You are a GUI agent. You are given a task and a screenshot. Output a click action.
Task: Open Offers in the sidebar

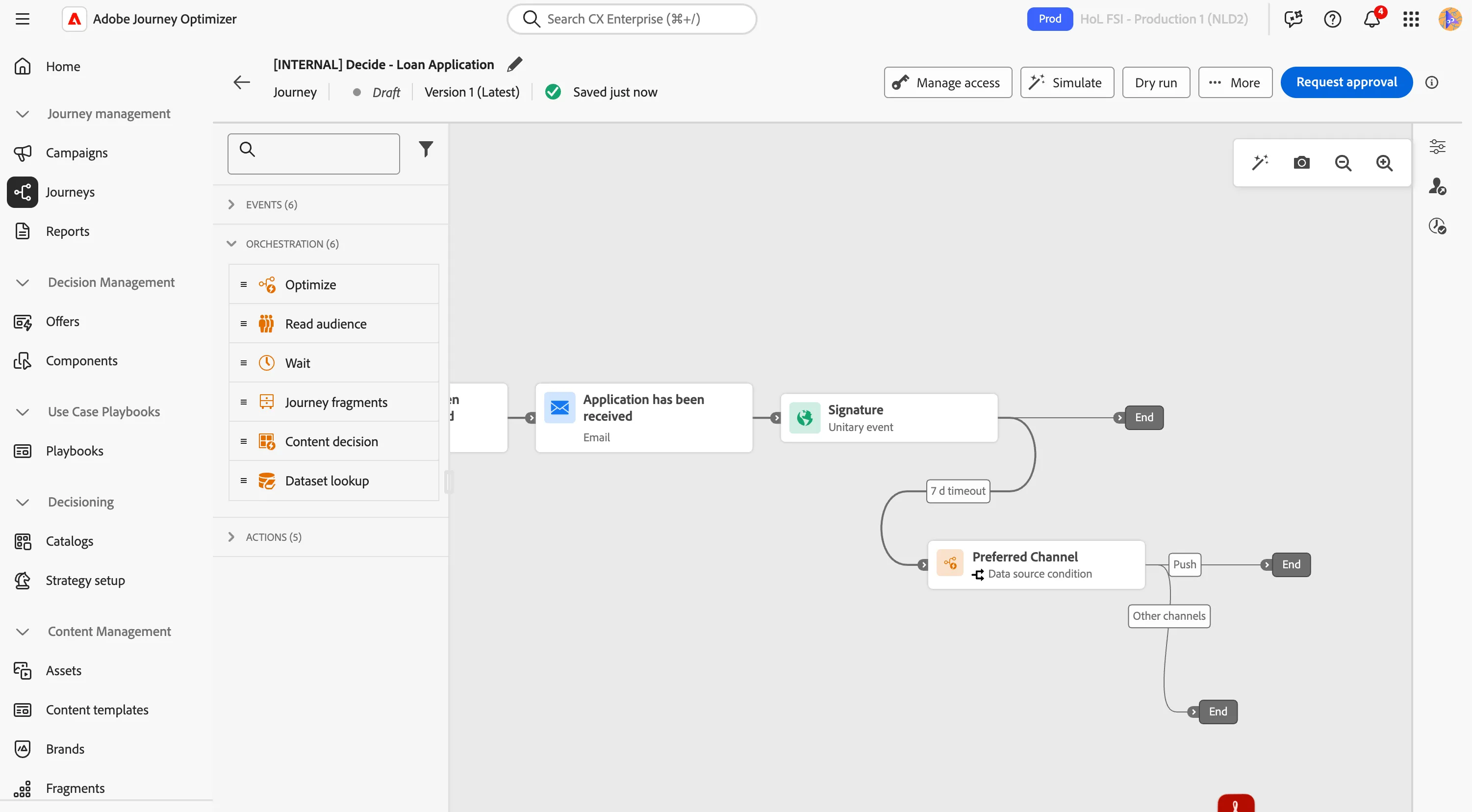click(62, 322)
